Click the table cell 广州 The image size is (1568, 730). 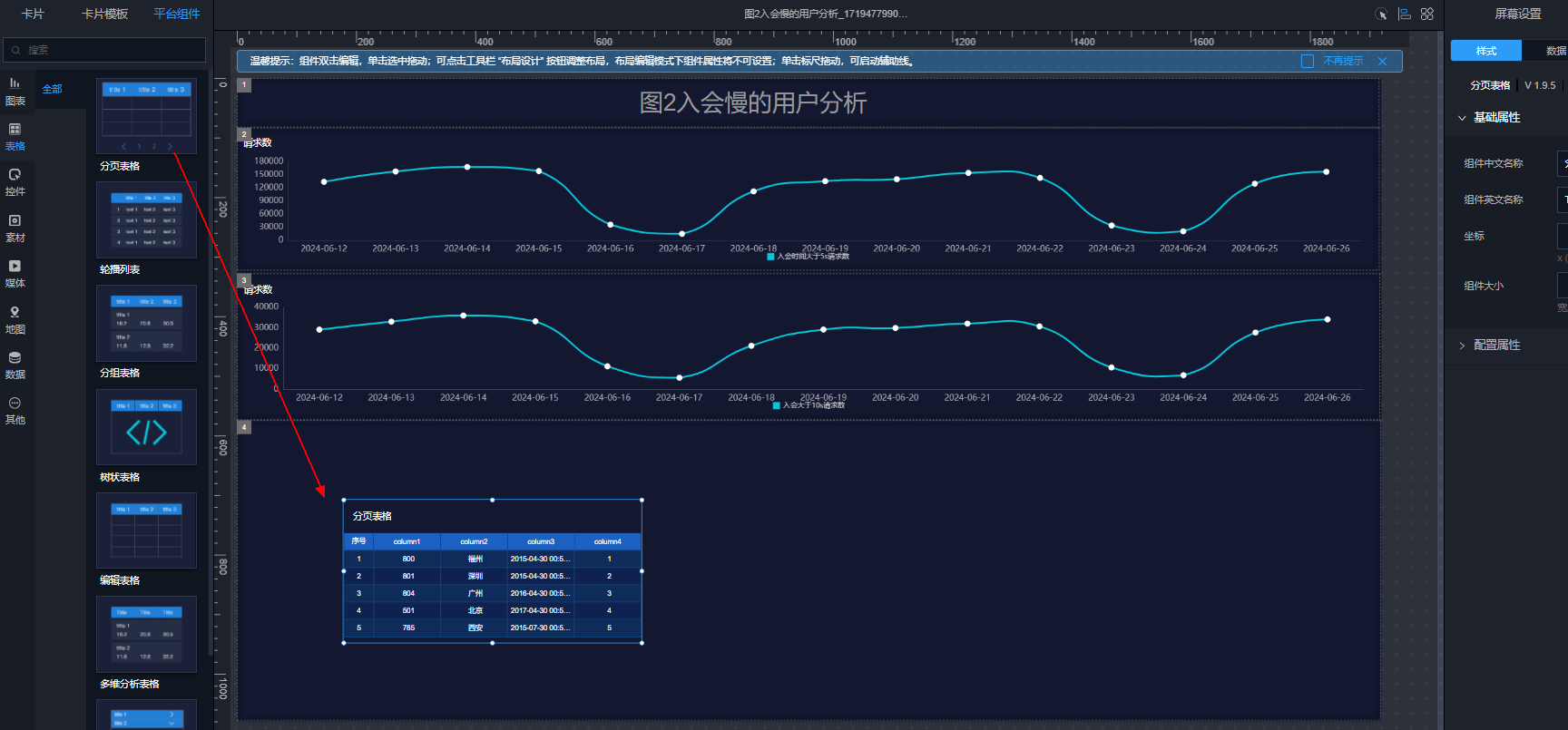475,593
